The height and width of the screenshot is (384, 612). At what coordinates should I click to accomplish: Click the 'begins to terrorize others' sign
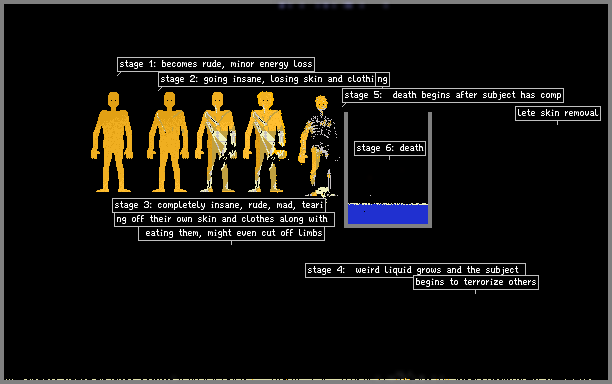pos(476,282)
